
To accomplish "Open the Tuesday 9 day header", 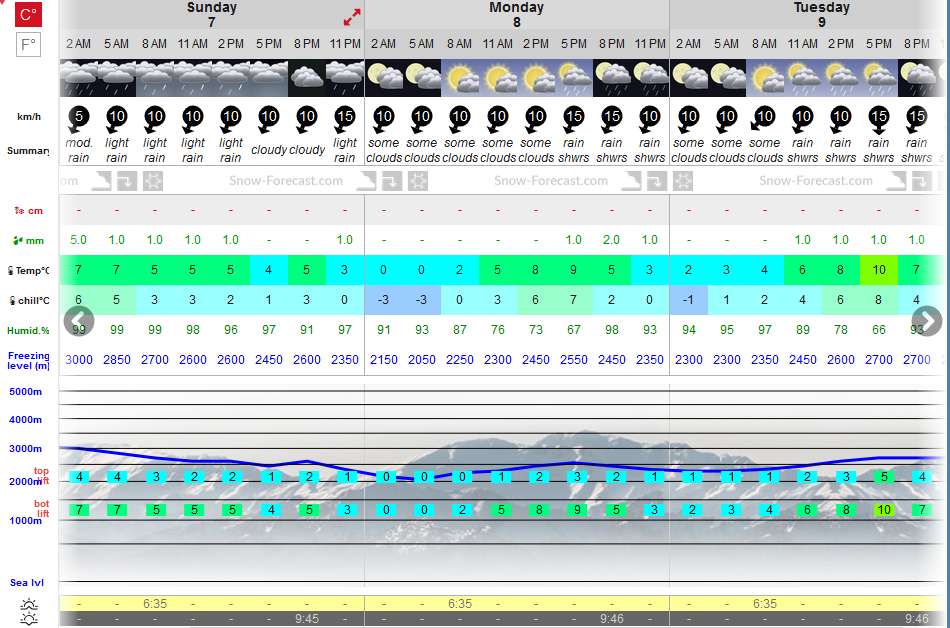I will point(822,15).
